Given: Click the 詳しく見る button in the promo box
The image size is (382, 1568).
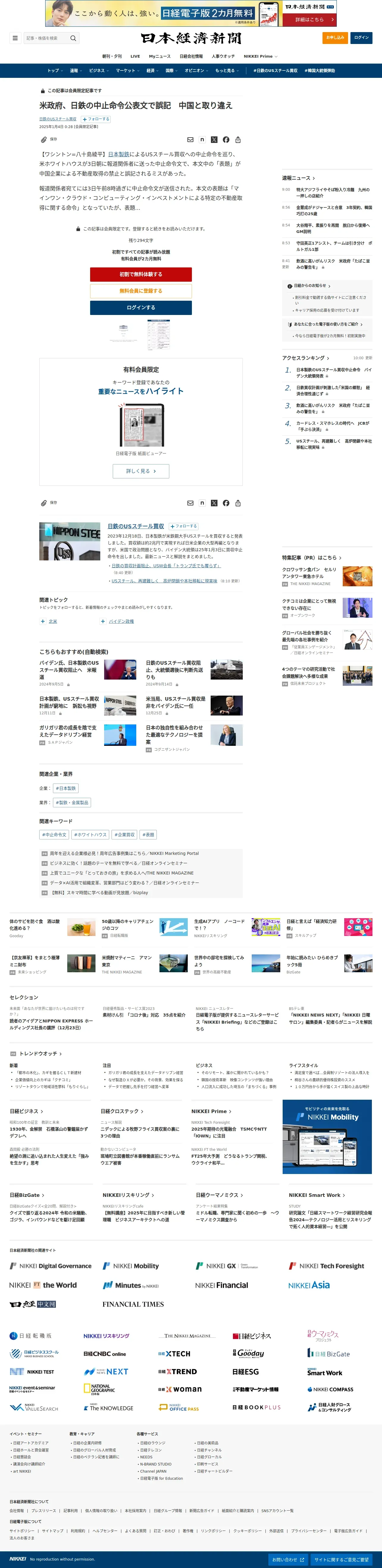Looking at the screenshot, I should pos(141,471).
